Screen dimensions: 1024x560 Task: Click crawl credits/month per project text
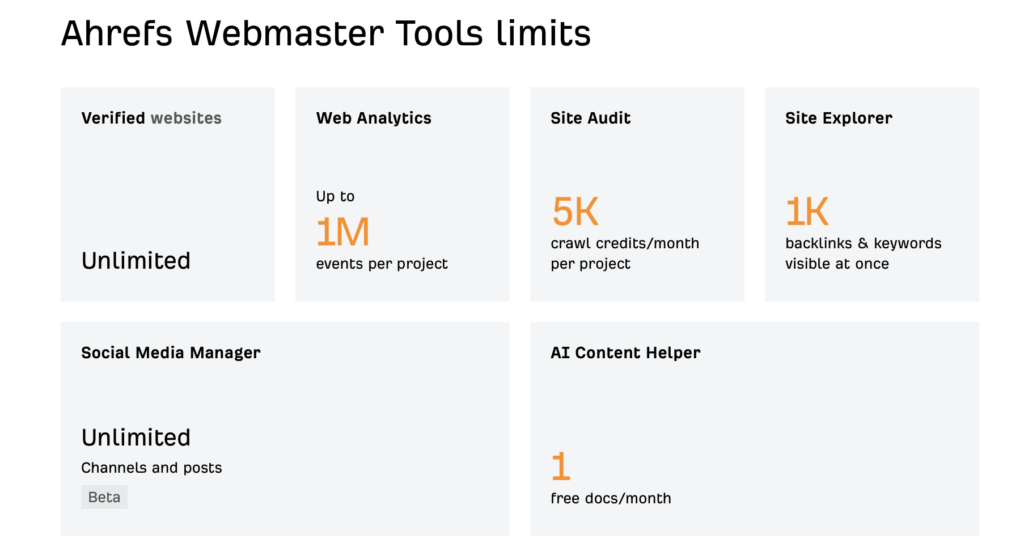[625, 254]
